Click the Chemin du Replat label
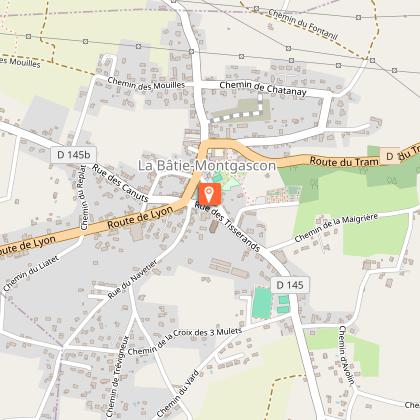The width and height of the screenshot is (420, 420). coord(83,197)
